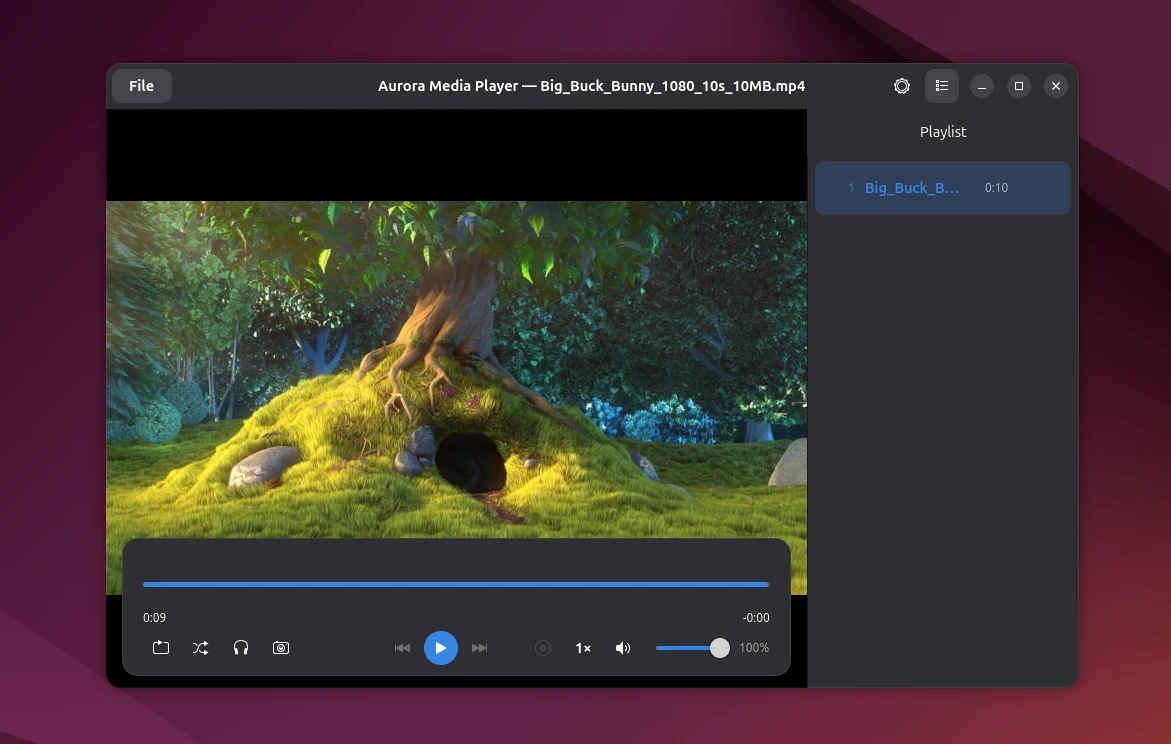Toggle repeat/loop playback
The width and height of the screenshot is (1171, 744).
(161, 648)
